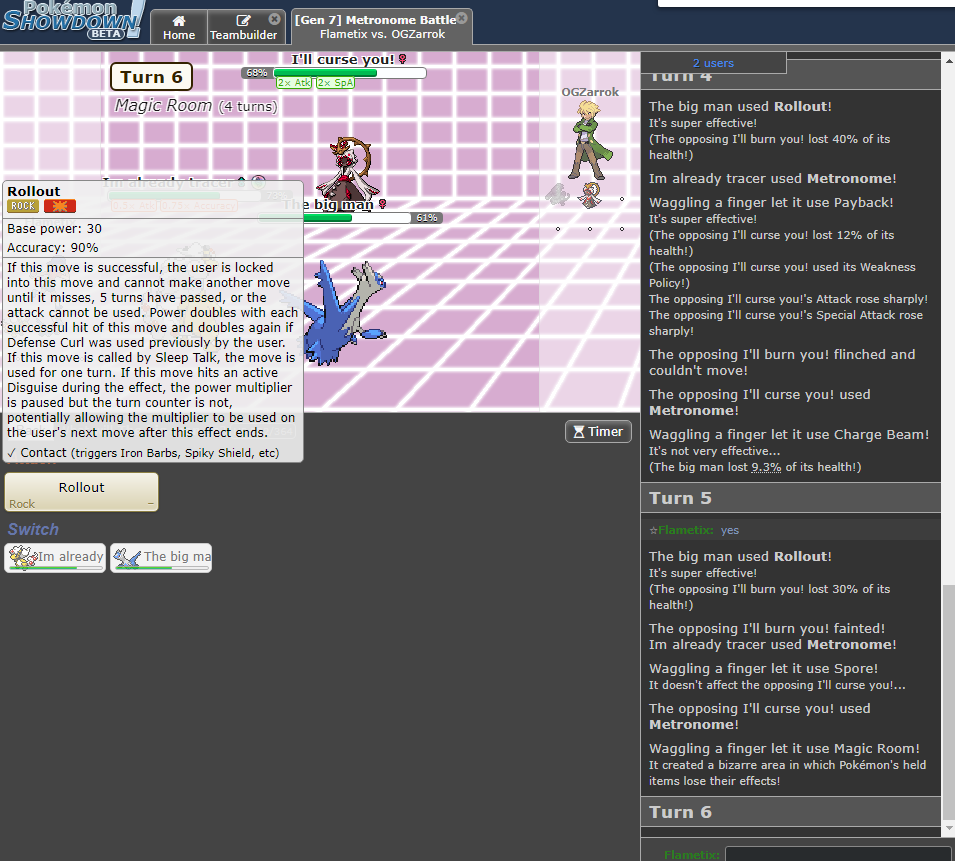The width and height of the screenshot is (955, 861).
Task: Click scroll down arrow of battle log
Action: coord(948,828)
